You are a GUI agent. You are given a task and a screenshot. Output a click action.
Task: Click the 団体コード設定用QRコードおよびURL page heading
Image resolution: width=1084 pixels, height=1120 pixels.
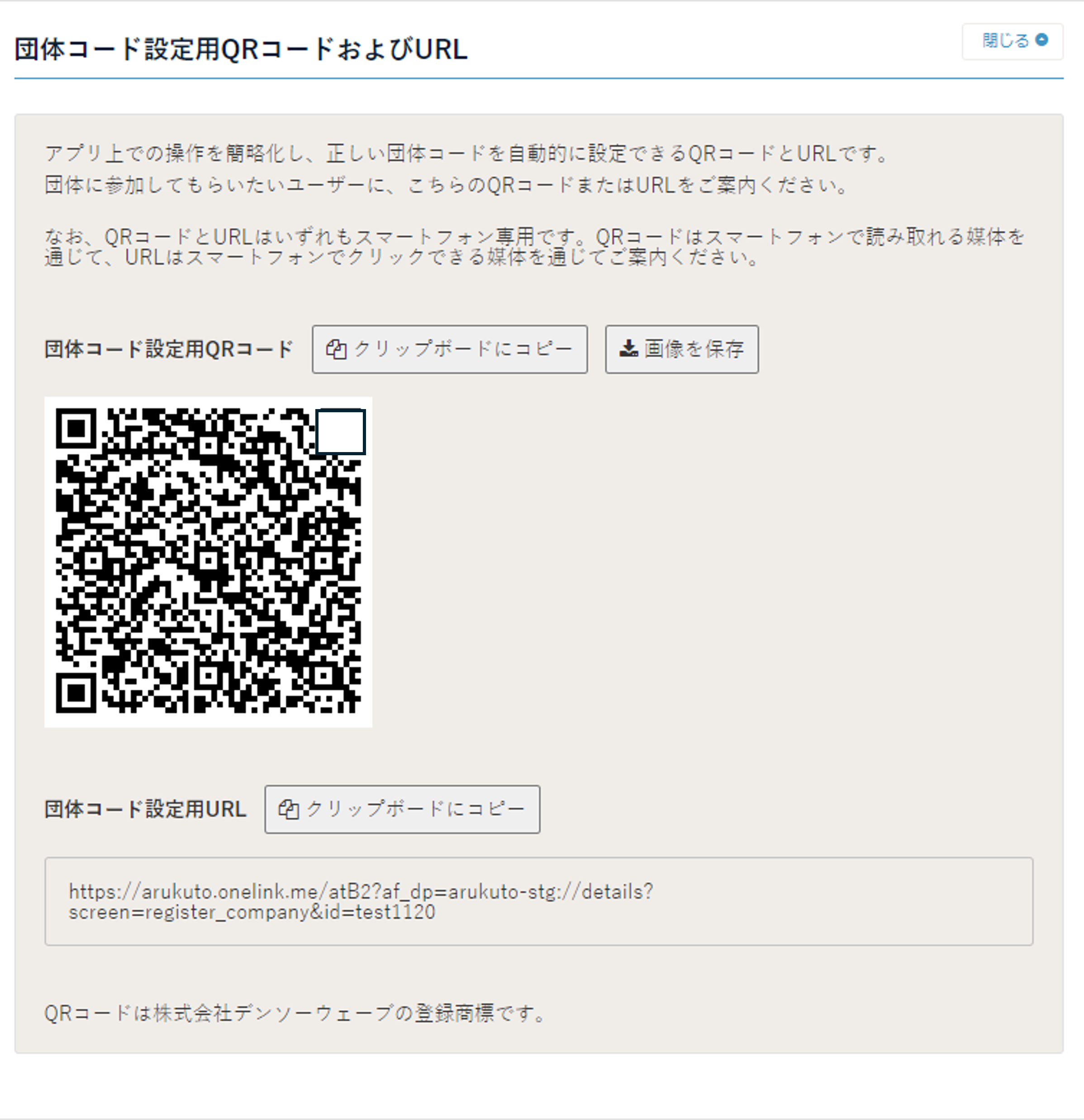(x=241, y=49)
